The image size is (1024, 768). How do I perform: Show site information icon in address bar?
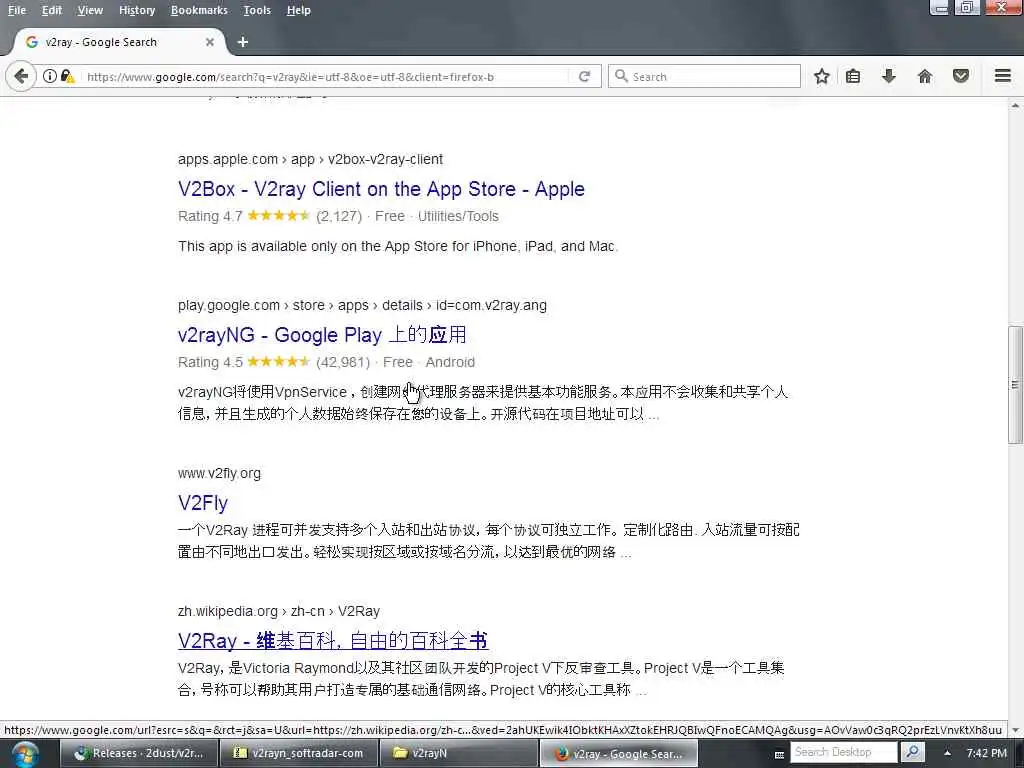click(x=50, y=76)
